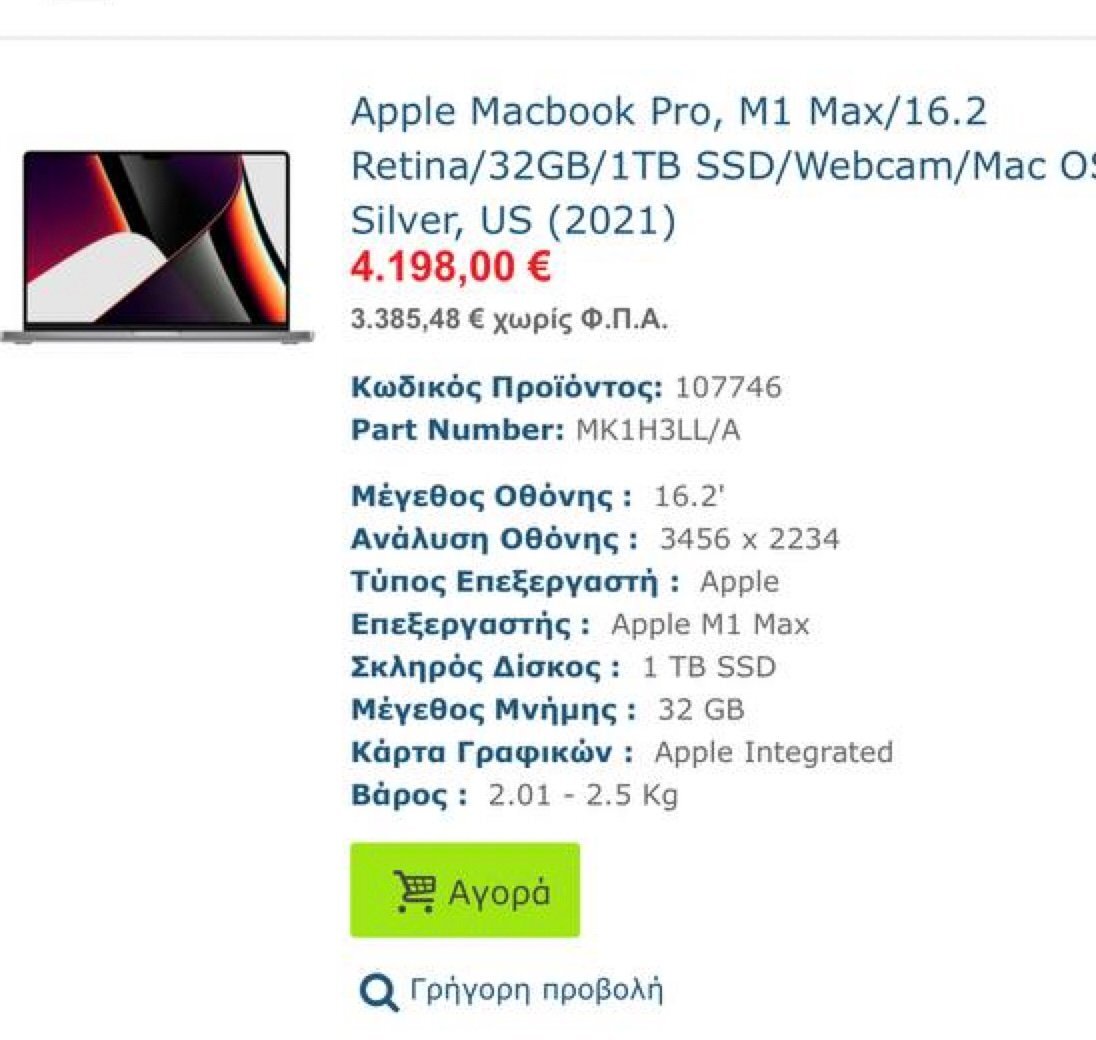Click the resolution value 3456 x 2234

tap(749, 539)
